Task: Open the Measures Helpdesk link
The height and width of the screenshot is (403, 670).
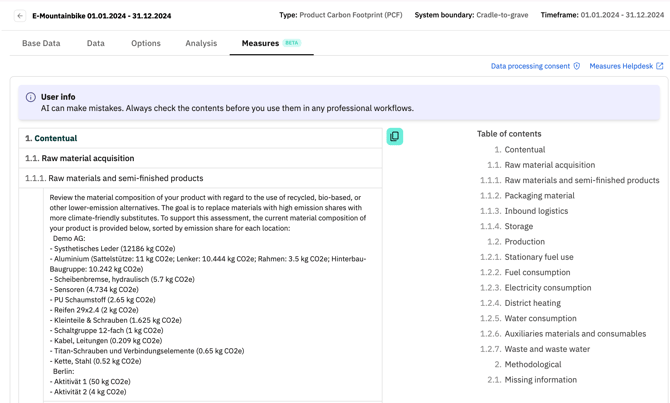Action: pyautogui.click(x=620, y=66)
